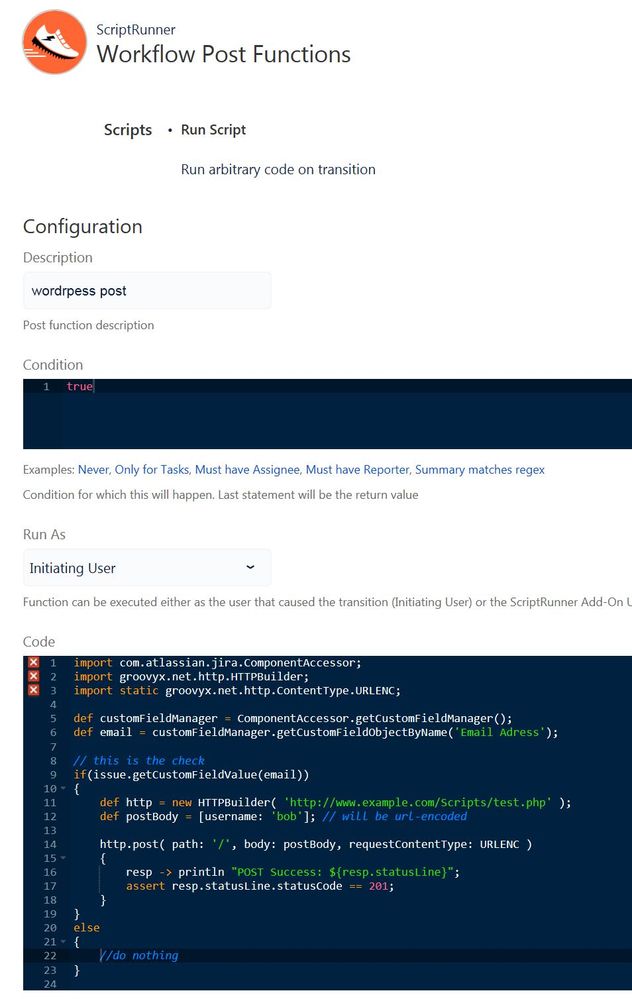
Task: Choose the Must have Assignee example link
Action: [248, 470]
